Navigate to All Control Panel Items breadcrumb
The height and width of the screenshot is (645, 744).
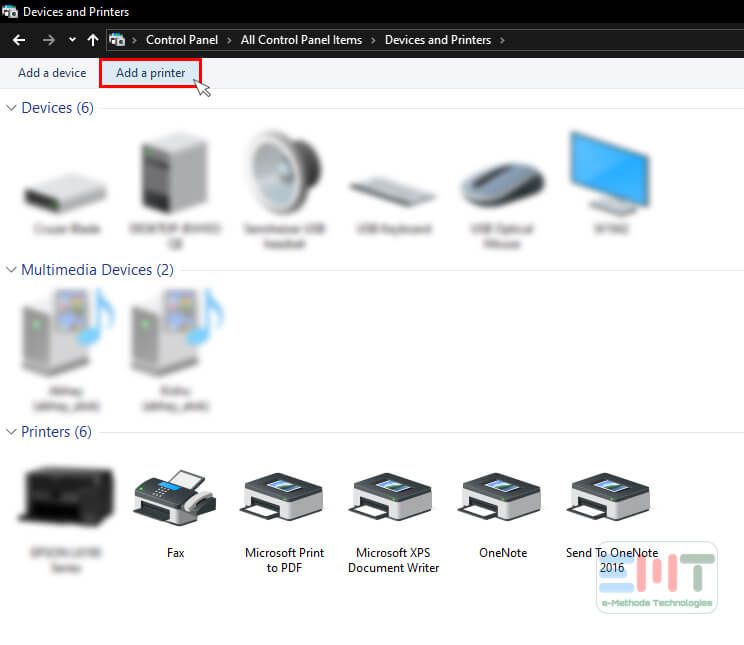tap(301, 40)
